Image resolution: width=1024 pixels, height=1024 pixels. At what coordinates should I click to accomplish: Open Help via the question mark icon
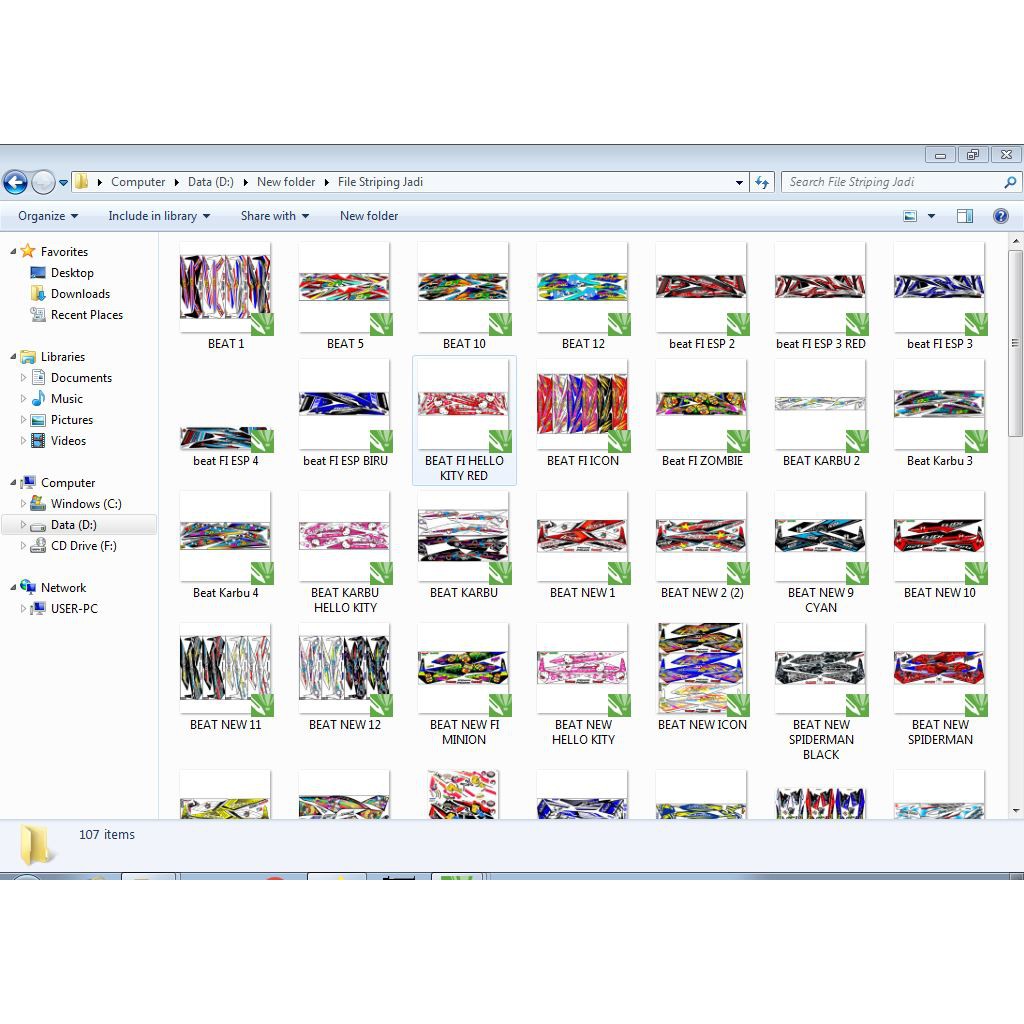[1001, 215]
